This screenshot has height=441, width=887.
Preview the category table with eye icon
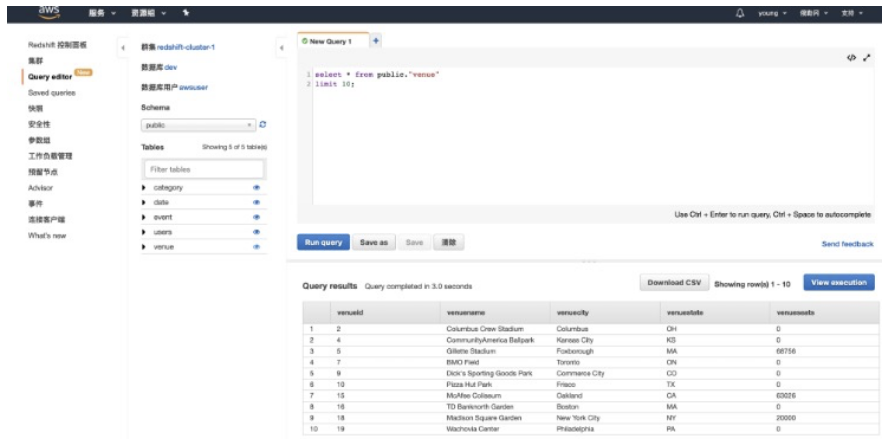(x=256, y=188)
